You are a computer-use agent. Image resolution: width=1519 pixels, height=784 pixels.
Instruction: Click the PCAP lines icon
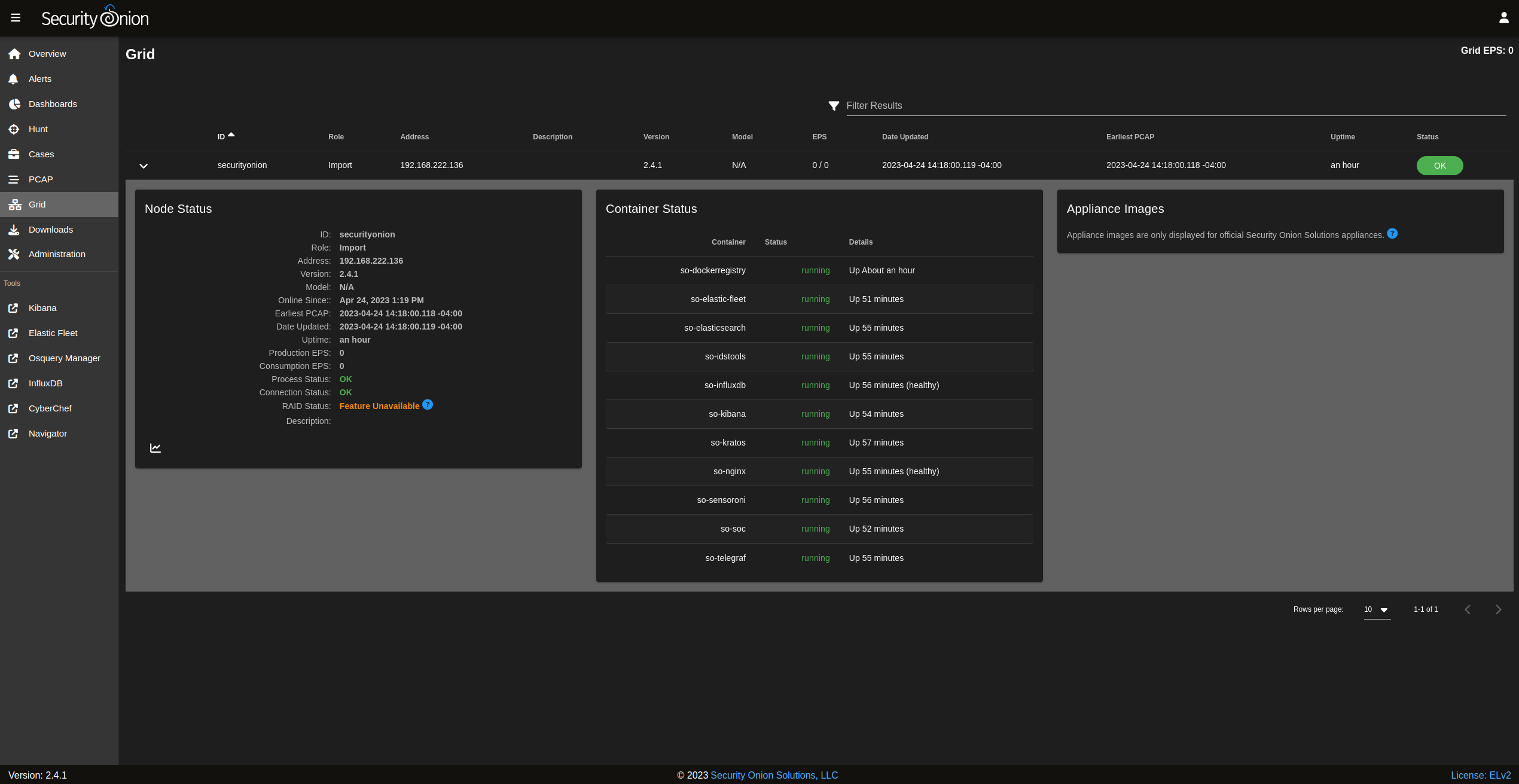coord(14,179)
